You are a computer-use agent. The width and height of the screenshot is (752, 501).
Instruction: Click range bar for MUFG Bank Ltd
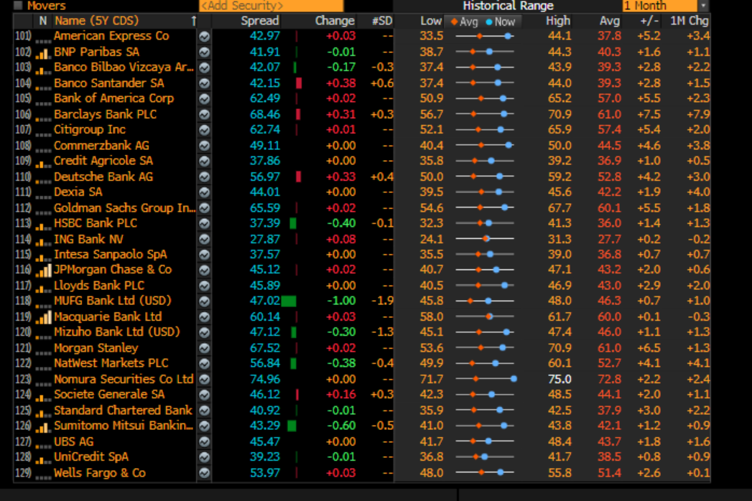[484, 301]
